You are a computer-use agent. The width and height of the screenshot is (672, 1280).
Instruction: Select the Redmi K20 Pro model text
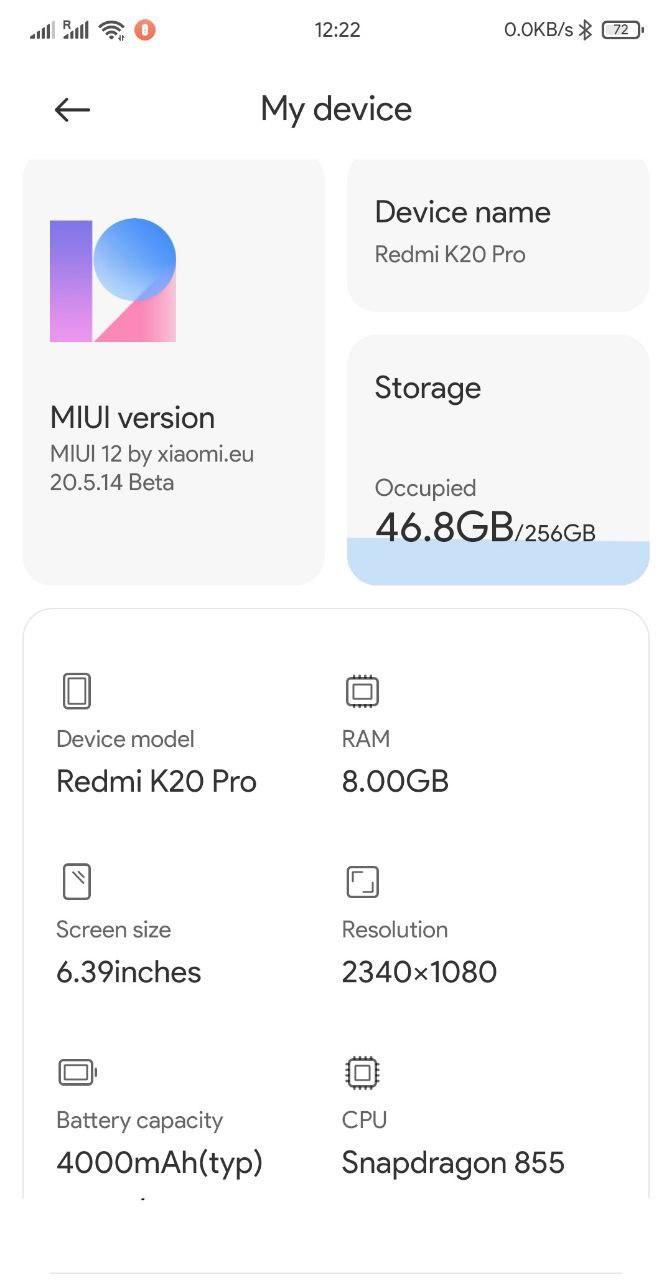click(x=156, y=781)
